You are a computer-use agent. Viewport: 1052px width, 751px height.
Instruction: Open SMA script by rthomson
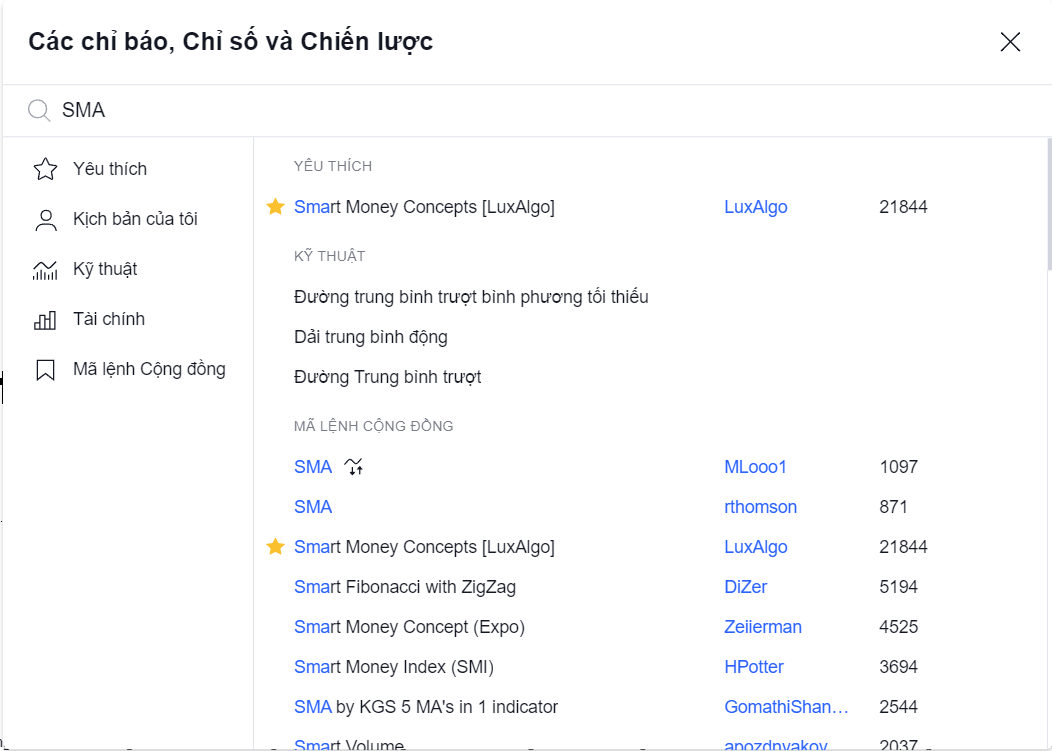pyautogui.click(x=313, y=507)
